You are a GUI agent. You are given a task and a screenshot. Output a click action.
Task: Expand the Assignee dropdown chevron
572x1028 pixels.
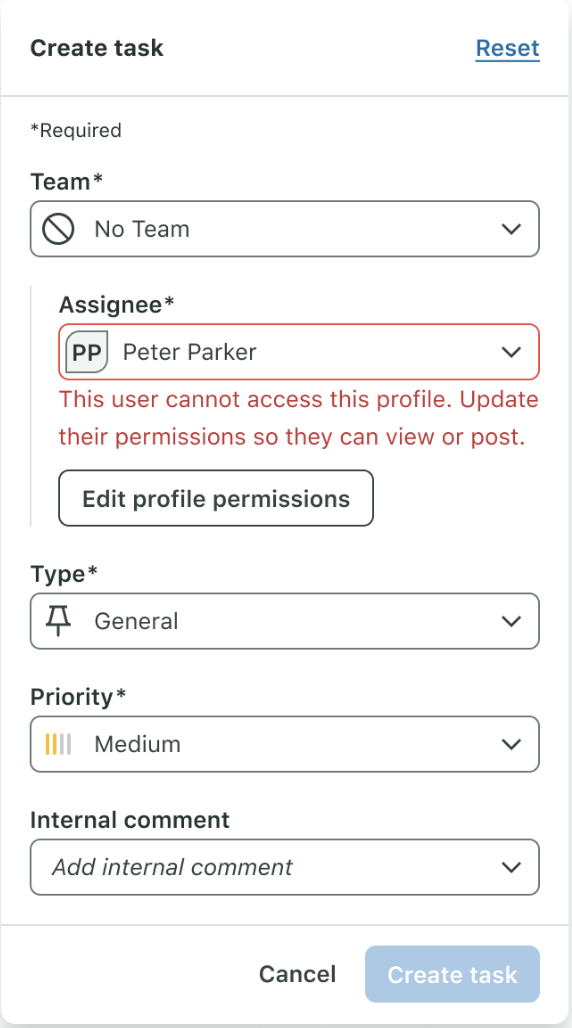point(511,352)
